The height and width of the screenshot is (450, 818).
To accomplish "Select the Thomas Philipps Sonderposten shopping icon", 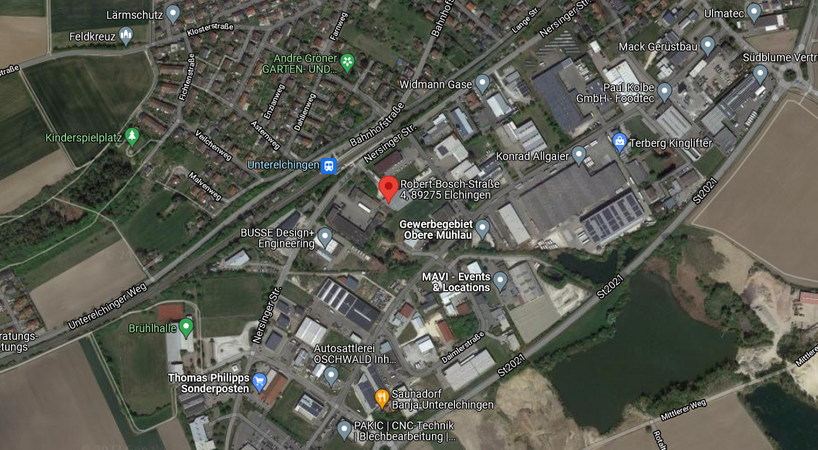I will pyautogui.click(x=259, y=383).
